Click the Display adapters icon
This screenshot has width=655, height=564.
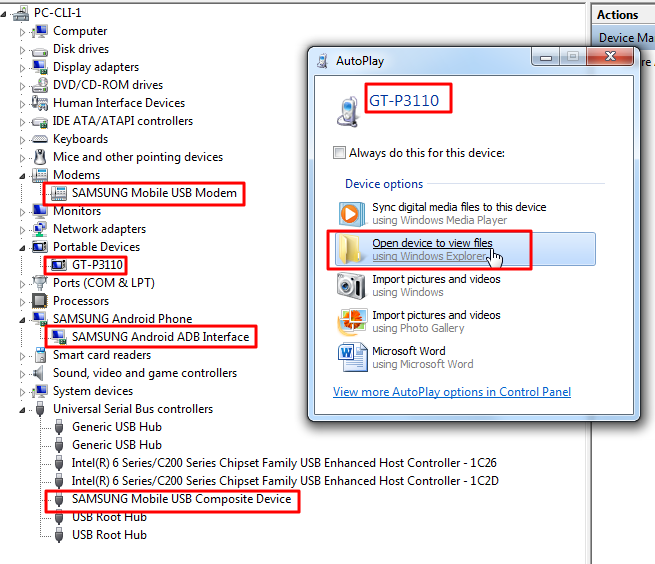(x=41, y=67)
